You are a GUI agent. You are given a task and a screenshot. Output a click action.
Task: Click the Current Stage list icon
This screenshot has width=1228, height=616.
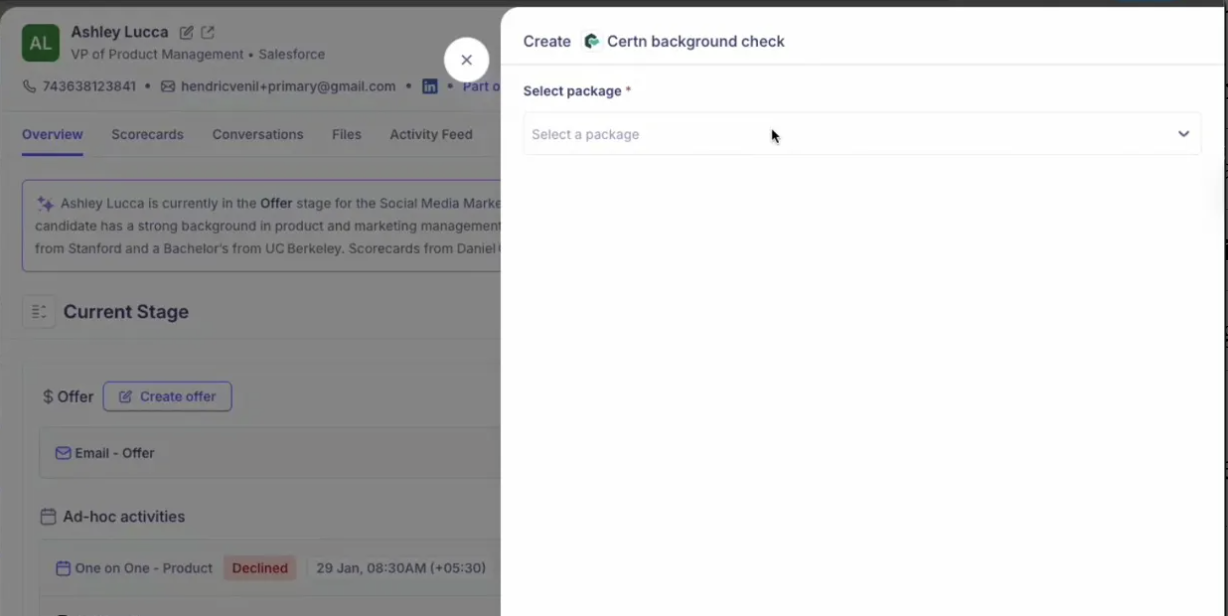[x=38, y=312]
